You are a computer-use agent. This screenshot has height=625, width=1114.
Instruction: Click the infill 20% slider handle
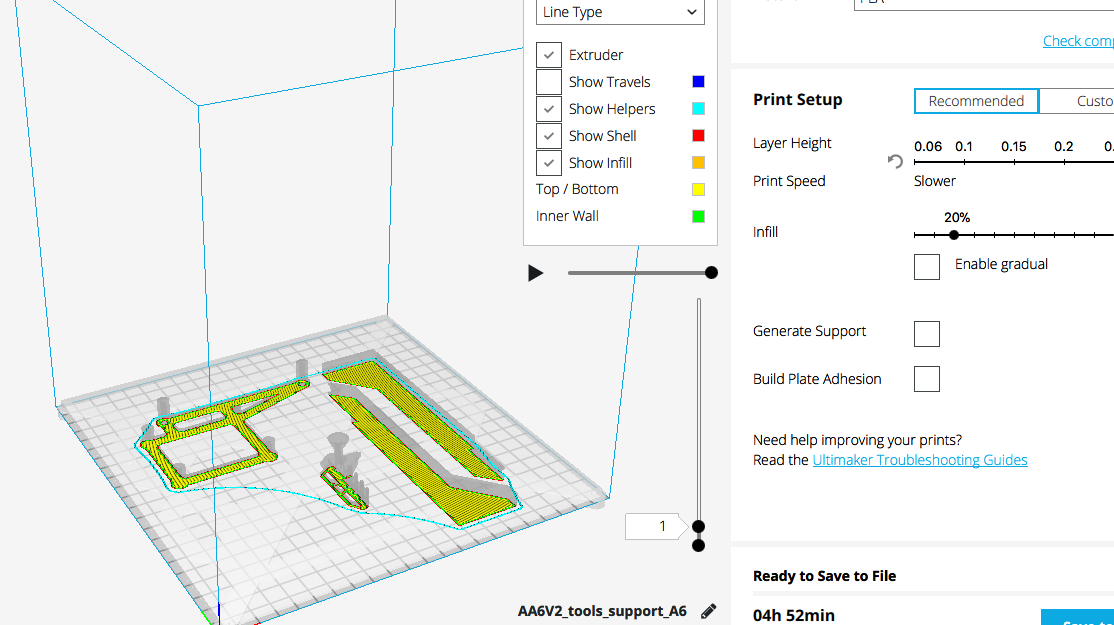pyautogui.click(x=954, y=235)
